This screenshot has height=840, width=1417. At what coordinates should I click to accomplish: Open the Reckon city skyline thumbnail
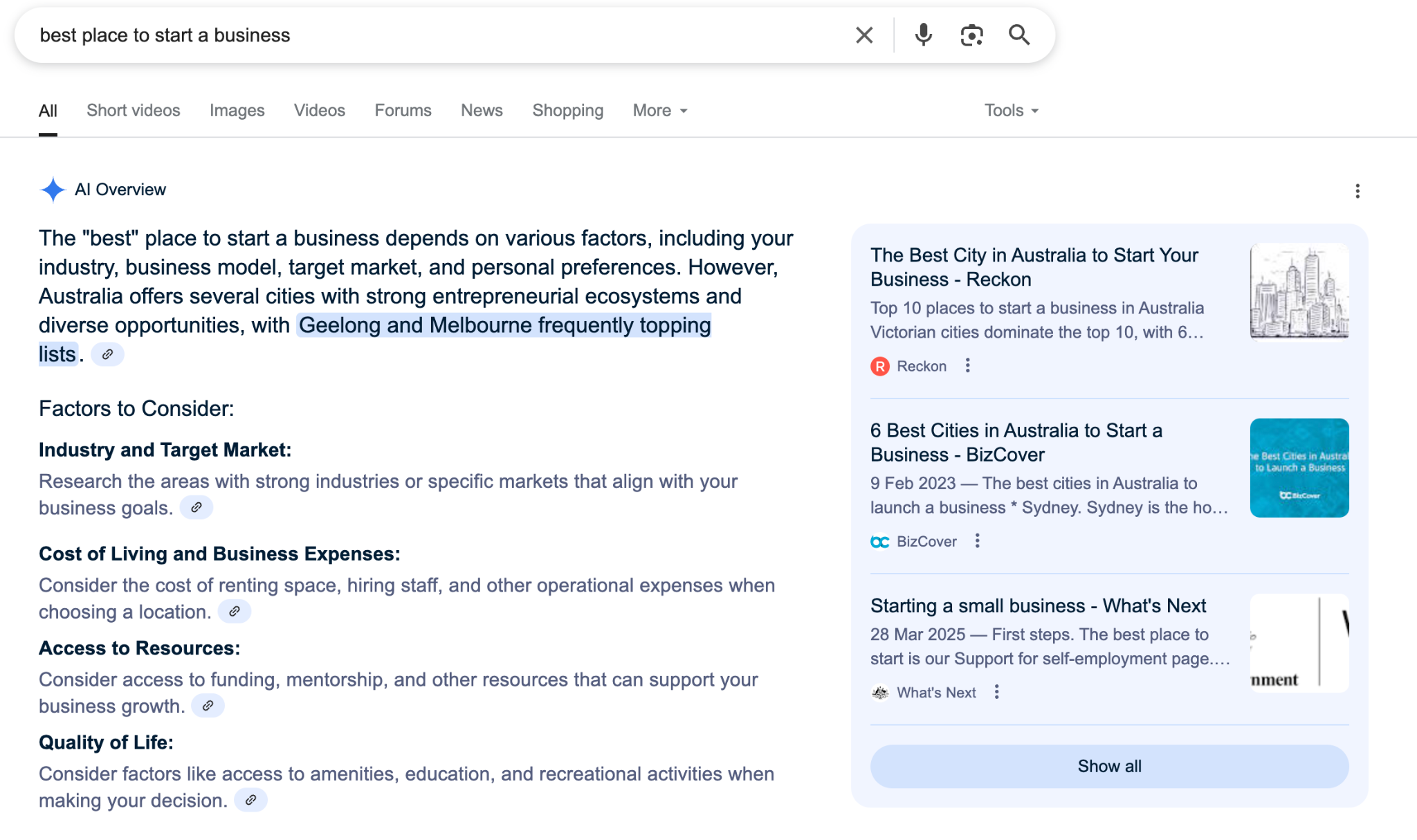[x=1299, y=292]
